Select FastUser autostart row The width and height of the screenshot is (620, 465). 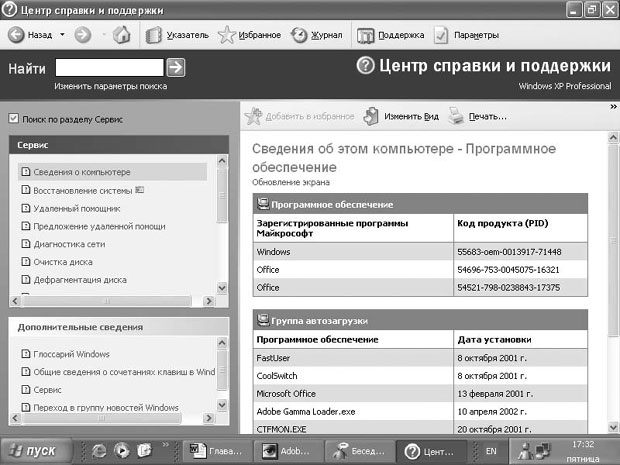pos(420,358)
